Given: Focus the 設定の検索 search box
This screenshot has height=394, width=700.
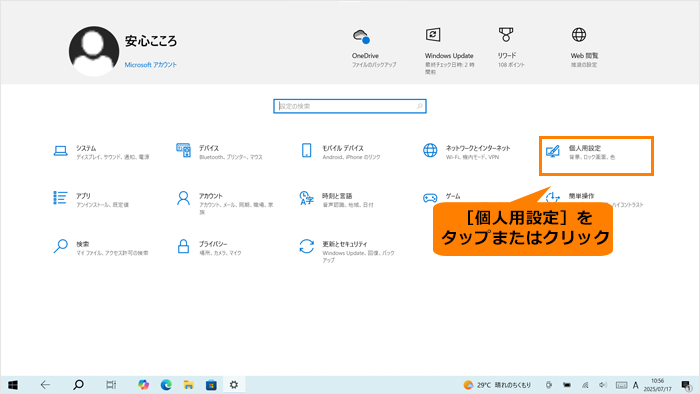Looking at the screenshot, I should [350, 106].
